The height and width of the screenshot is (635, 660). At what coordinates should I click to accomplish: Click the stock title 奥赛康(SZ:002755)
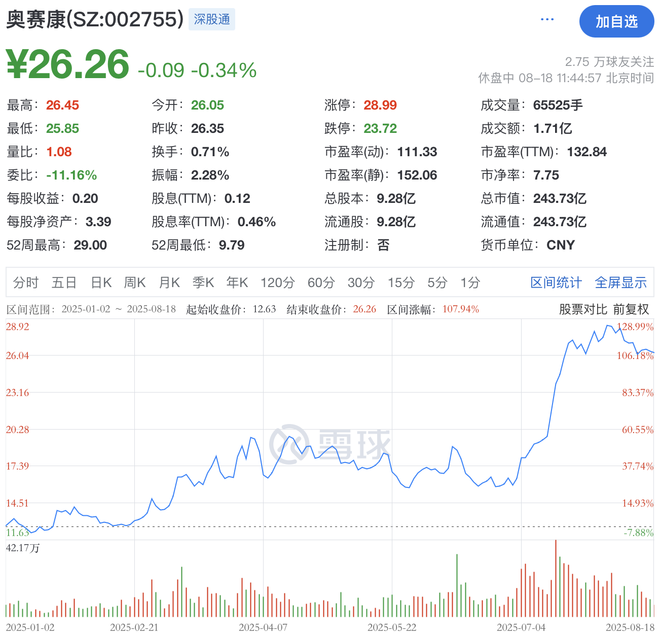coord(95,19)
